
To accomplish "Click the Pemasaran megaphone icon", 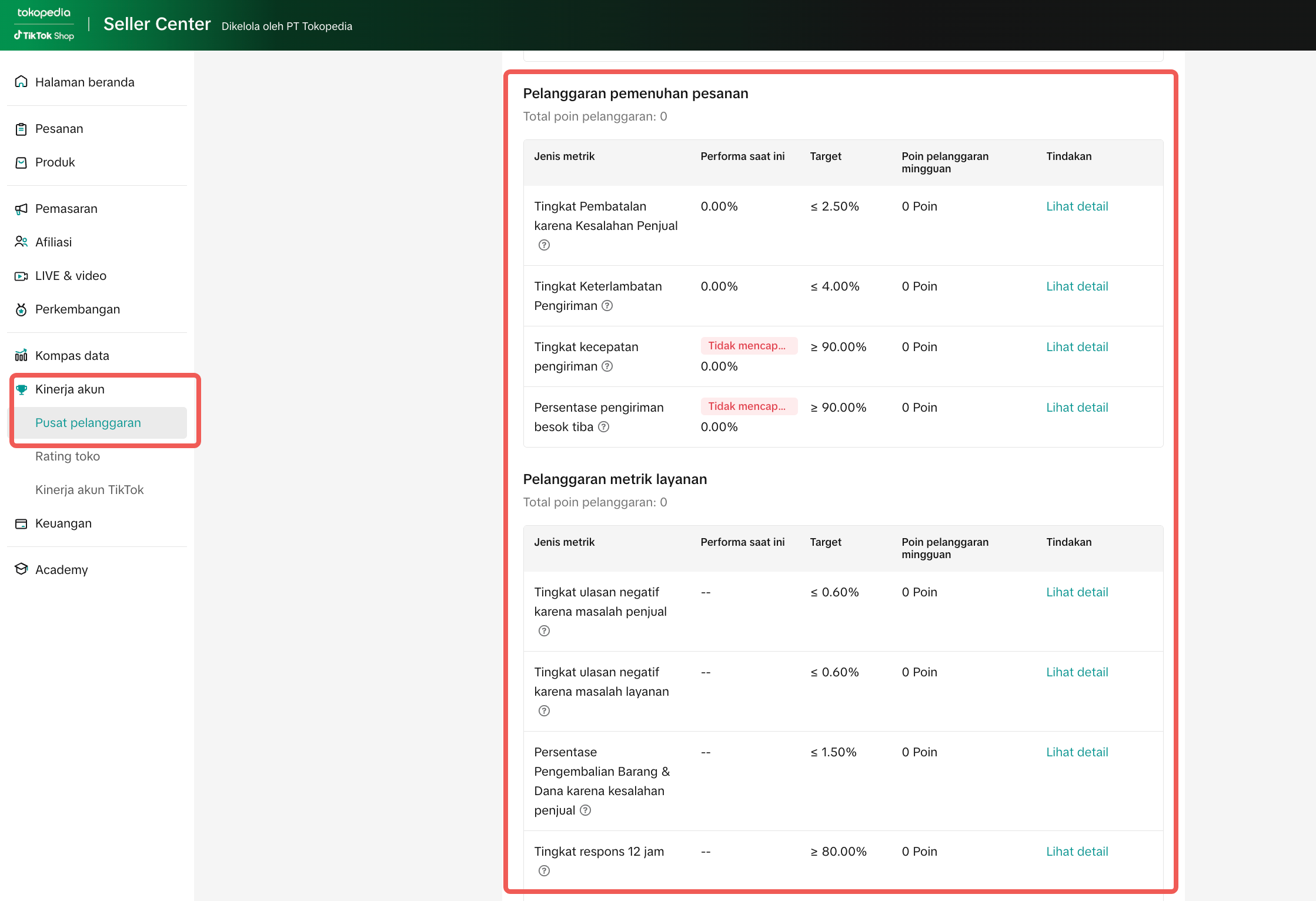I will (21, 209).
